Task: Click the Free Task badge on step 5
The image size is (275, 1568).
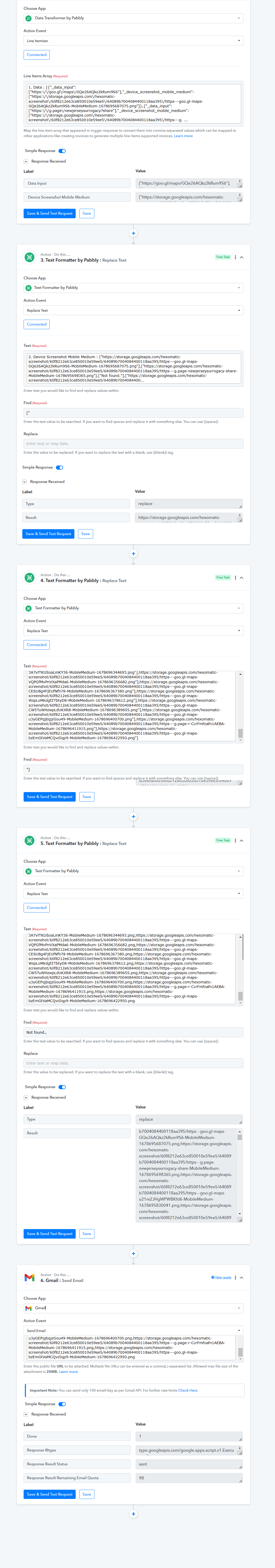Action: pos(223,840)
